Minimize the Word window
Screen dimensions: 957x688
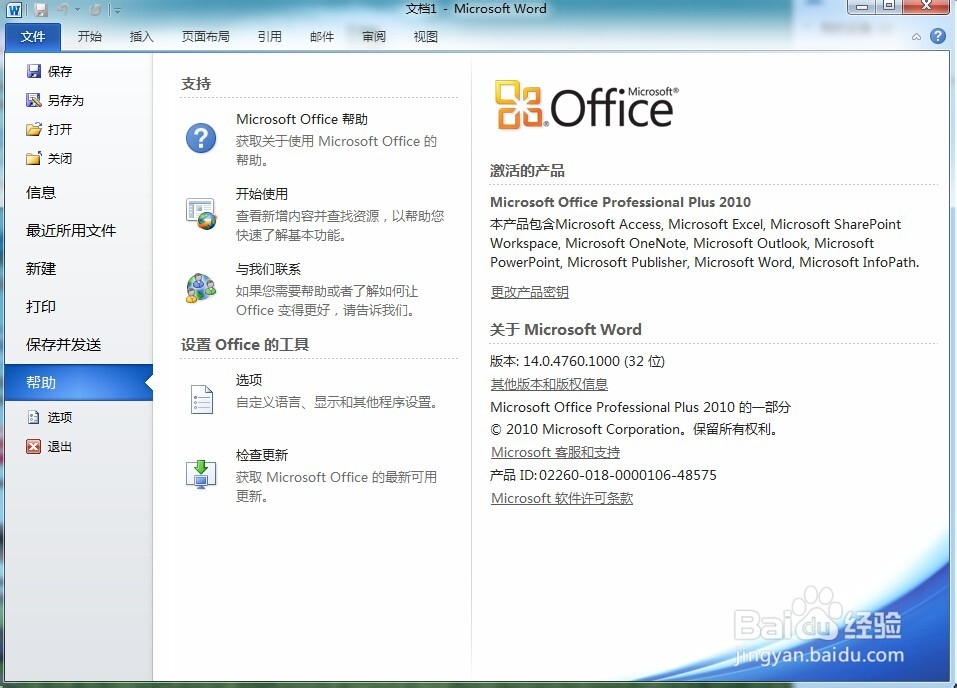861,7
